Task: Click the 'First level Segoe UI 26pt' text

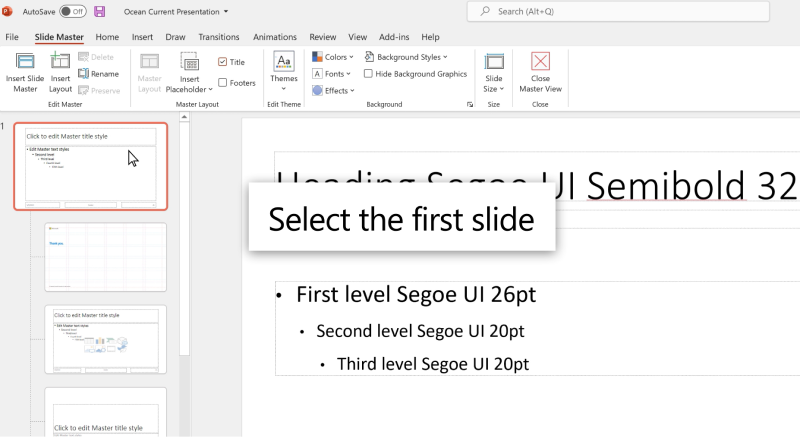Action: 416,295
